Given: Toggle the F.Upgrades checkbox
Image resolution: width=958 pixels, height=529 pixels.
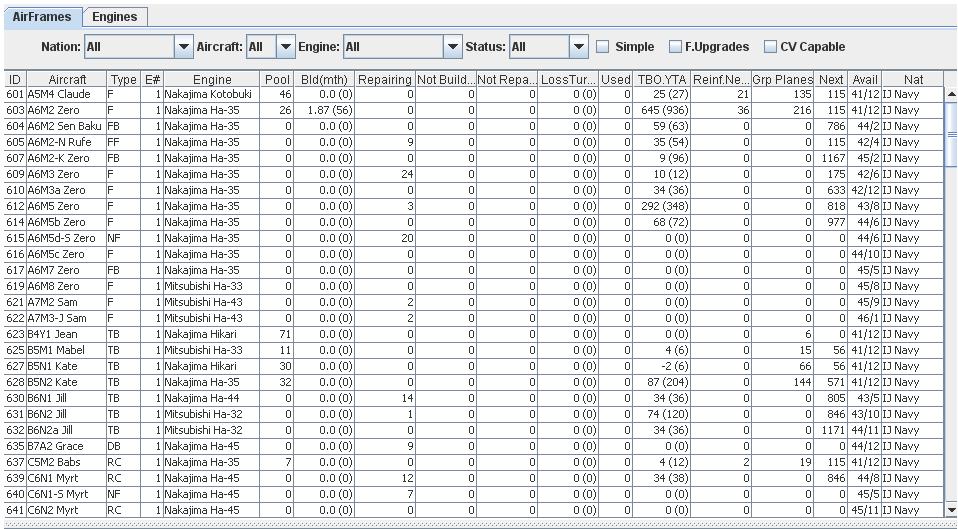Looking at the screenshot, I should [x=675, y=46].
